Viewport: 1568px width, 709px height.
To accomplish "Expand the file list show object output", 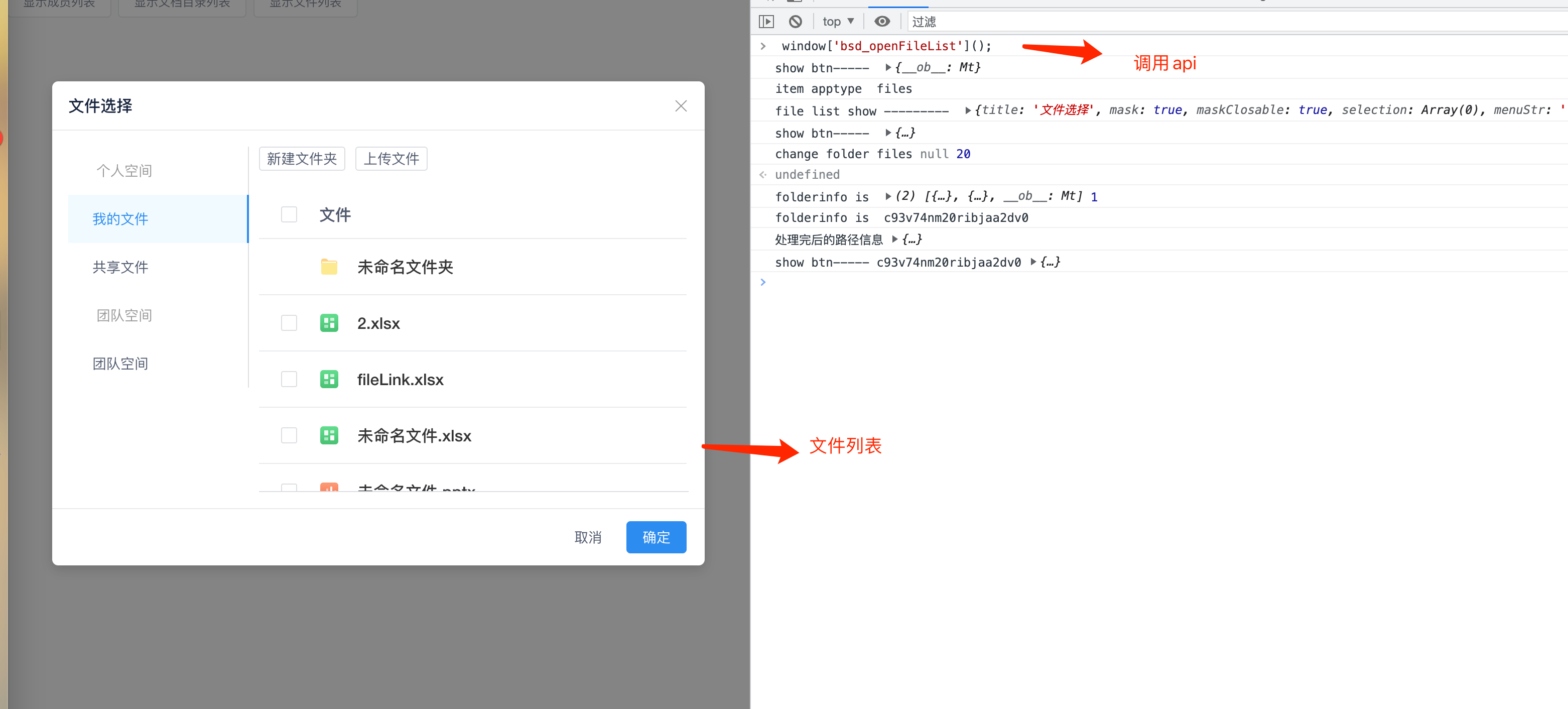I will [x=968, y=110].
